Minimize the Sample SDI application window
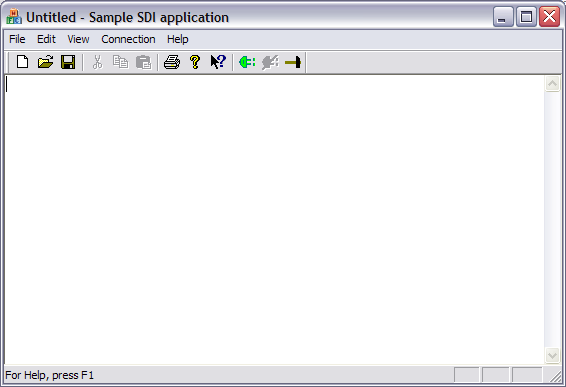The height and width of the screenshot is (387, 566). (503, 17)
